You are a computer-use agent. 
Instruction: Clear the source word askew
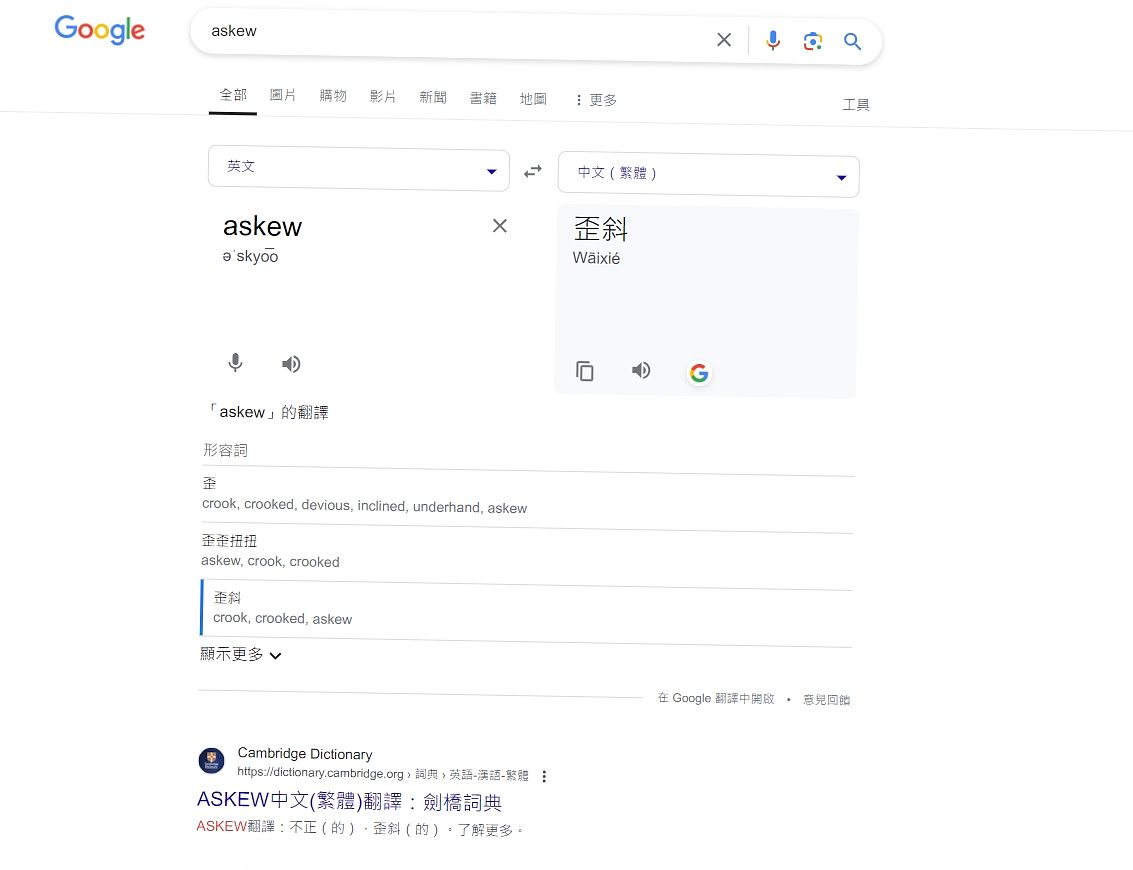pos(500,226)
